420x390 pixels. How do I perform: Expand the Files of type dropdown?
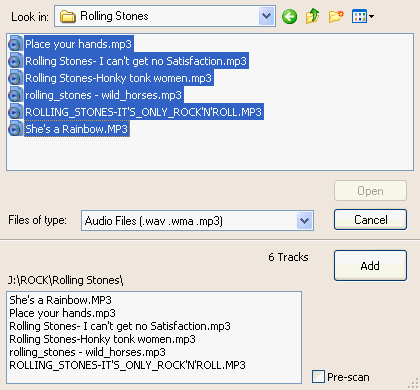304,220
